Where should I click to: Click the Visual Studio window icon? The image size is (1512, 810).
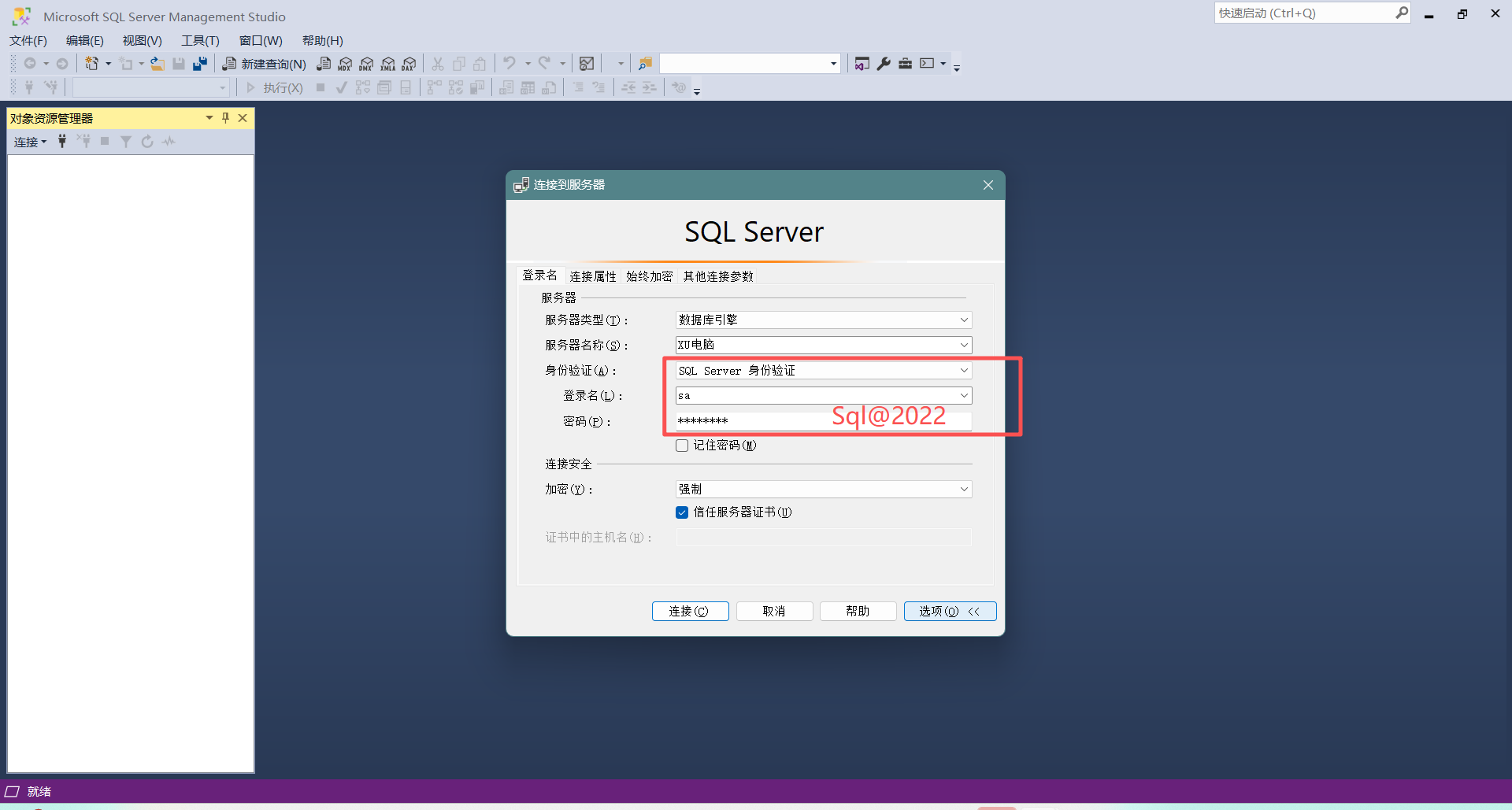[x=862, y=64]
